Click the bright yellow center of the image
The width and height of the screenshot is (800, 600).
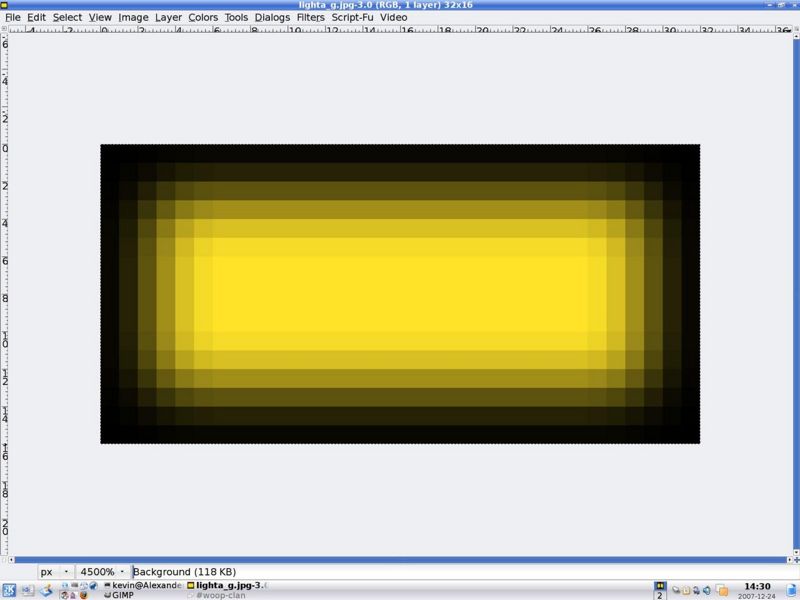click(400, 294)
